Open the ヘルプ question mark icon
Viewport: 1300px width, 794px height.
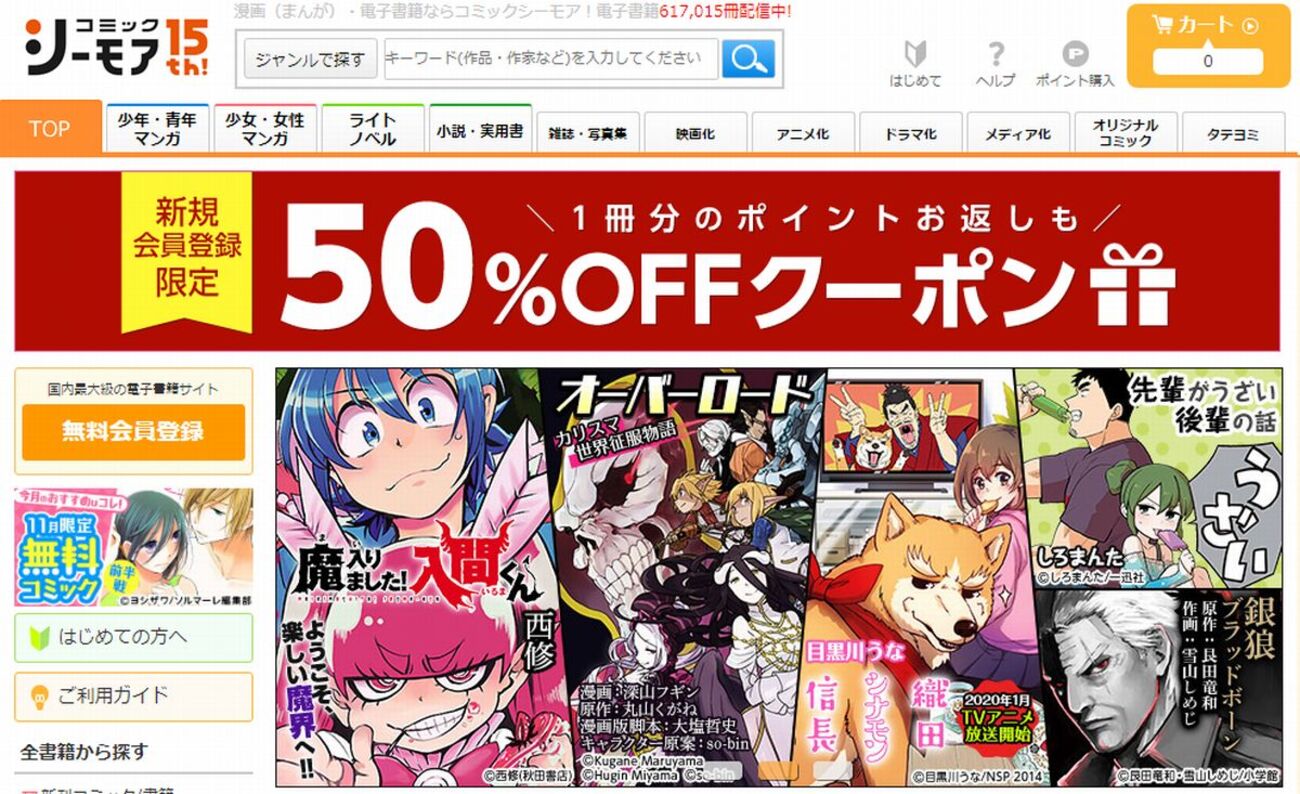[x=995, y=64]
